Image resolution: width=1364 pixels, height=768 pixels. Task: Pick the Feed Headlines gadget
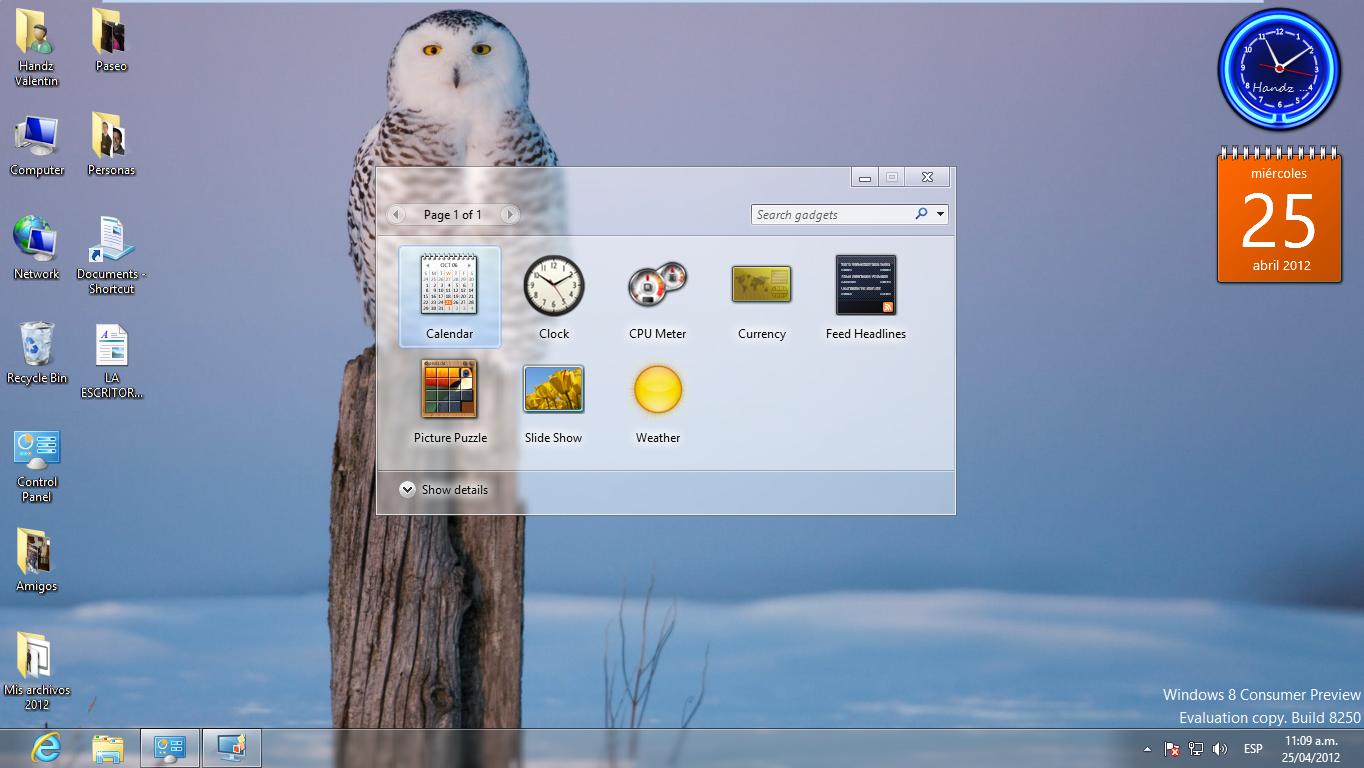coord(865,285)
